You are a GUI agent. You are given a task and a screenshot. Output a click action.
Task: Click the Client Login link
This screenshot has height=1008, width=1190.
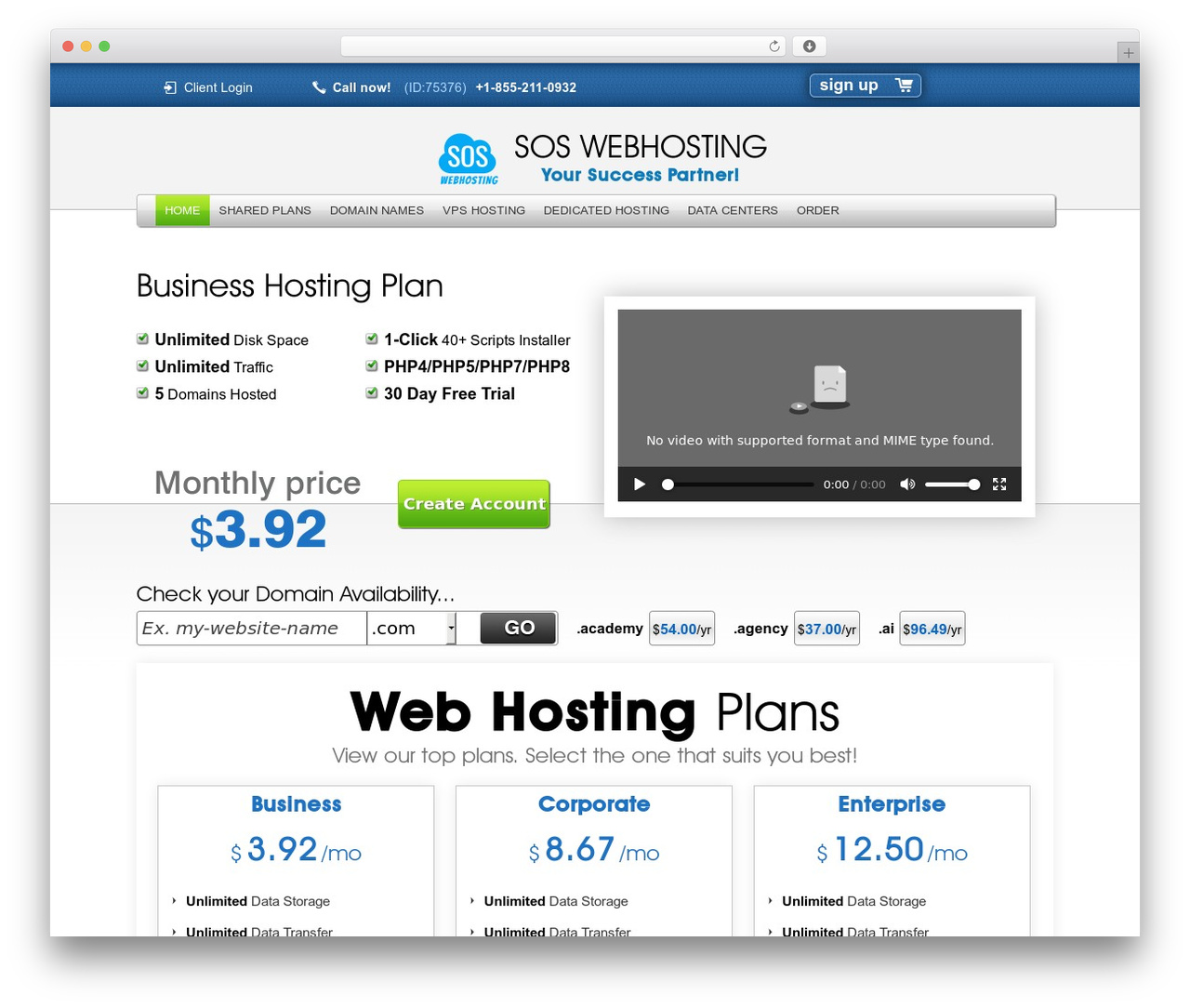218,87
